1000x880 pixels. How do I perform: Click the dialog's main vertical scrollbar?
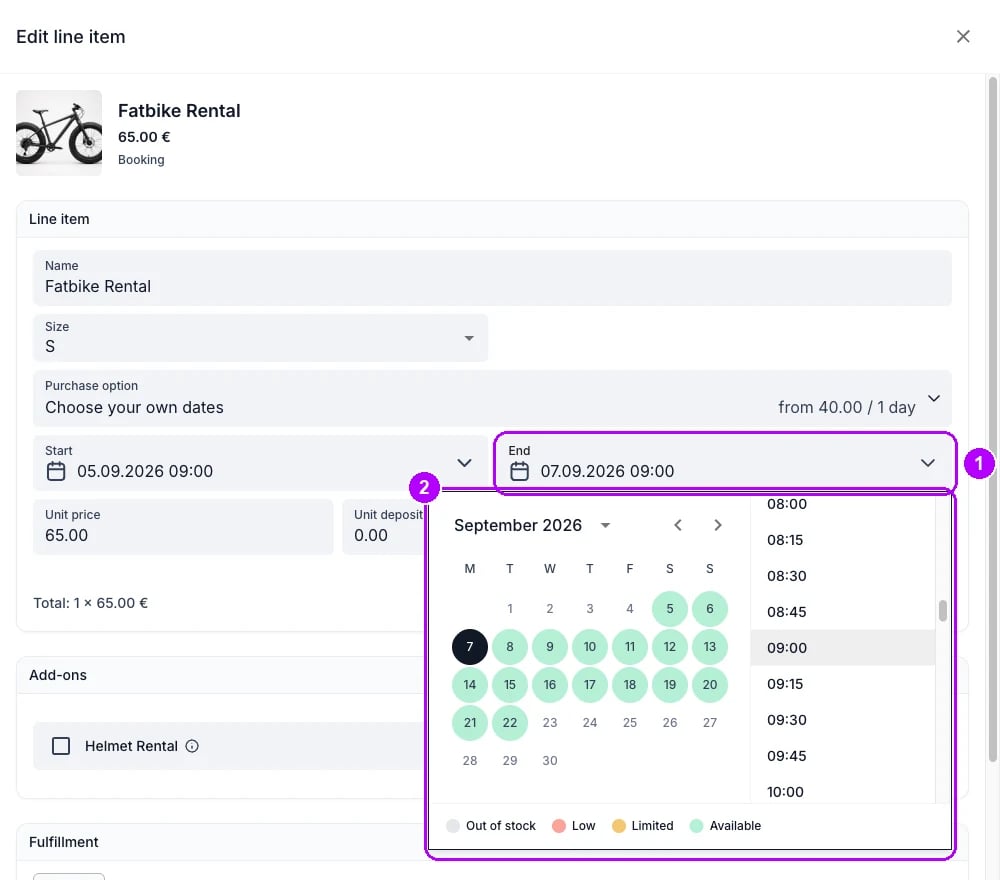pyautogui.click(x=992, y=419)
